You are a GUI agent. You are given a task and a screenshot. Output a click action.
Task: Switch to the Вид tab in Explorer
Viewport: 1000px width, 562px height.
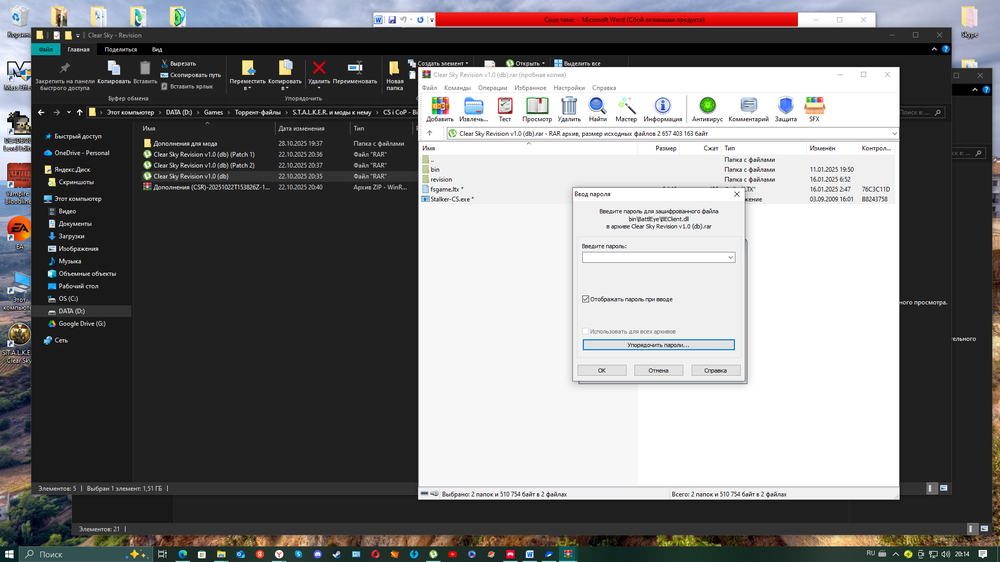157,49
